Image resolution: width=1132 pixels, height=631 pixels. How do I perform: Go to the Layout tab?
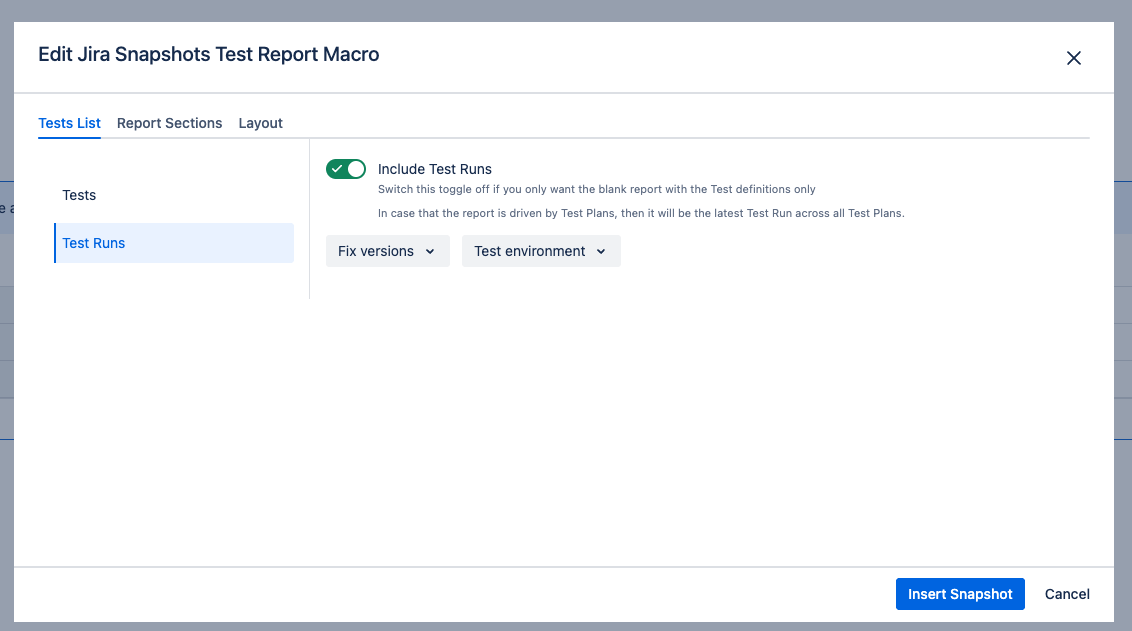(x=261, y=123)
